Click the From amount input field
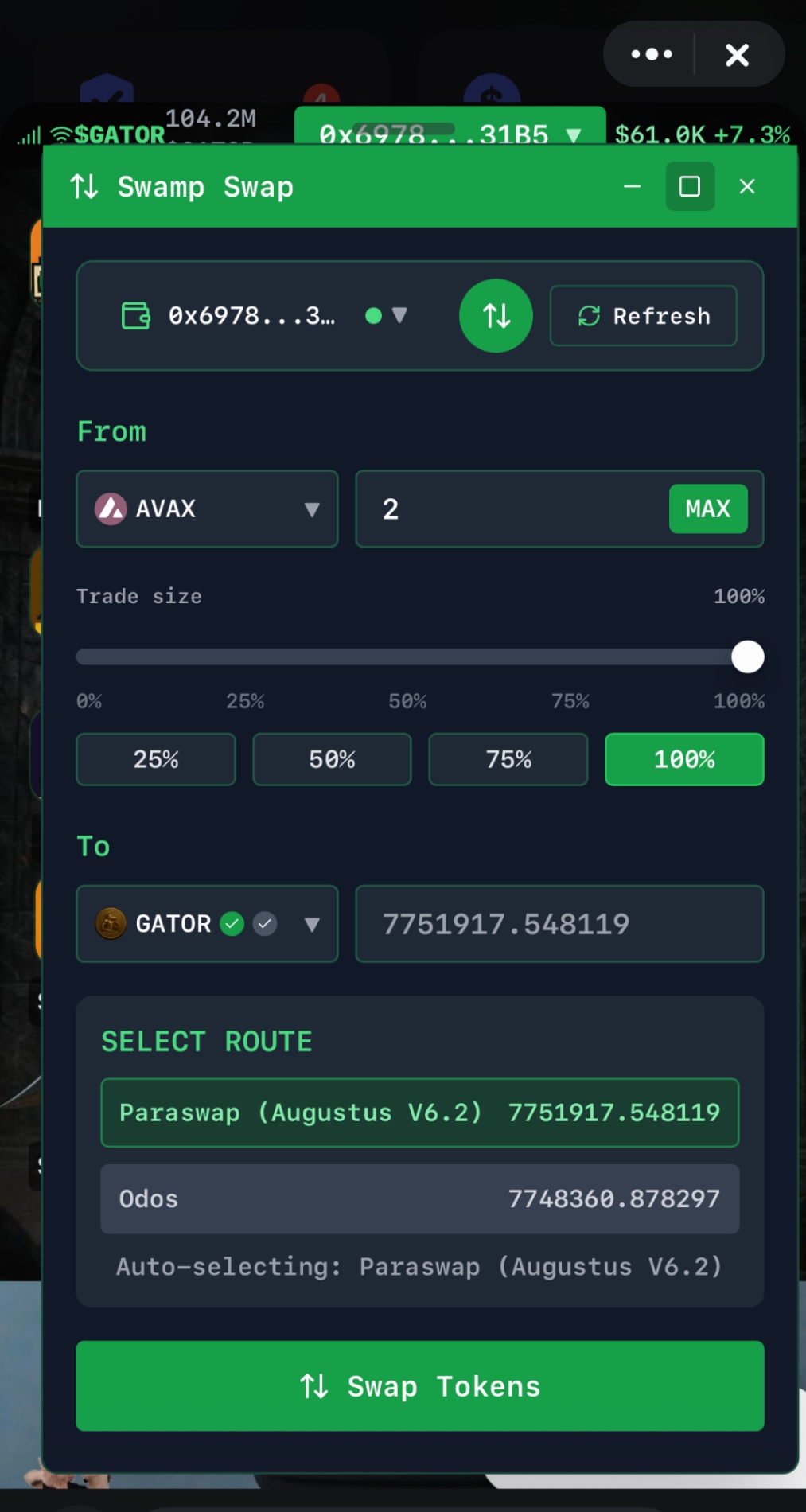The image size is (806, 1512). 517,509
